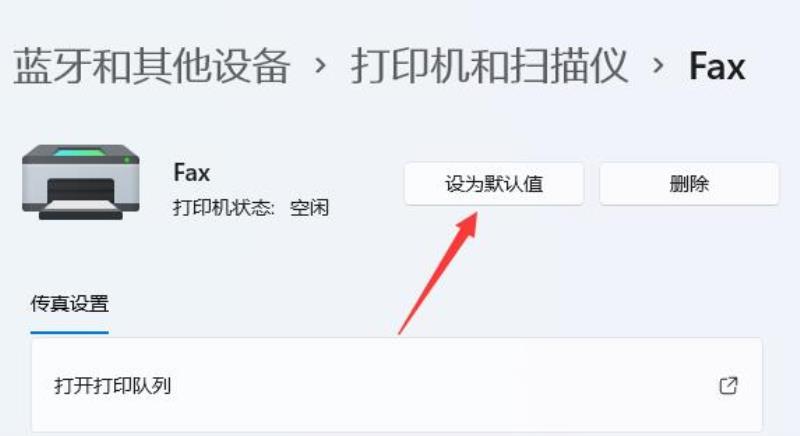Navigate to 打印机和扫描仪 breadcrumb
The image size is (800, 436).
(x=489, y=66)
